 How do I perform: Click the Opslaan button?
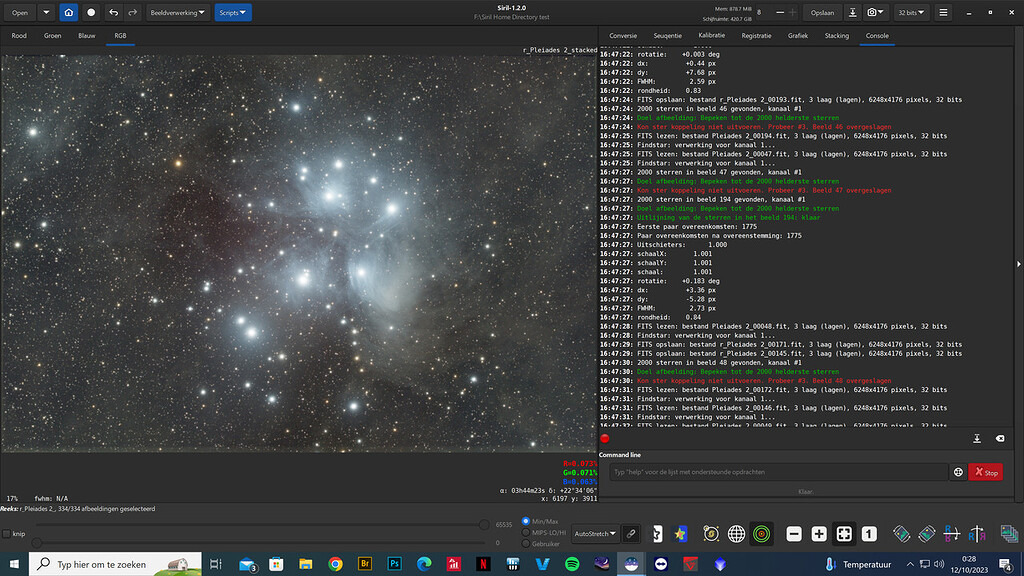822,13
